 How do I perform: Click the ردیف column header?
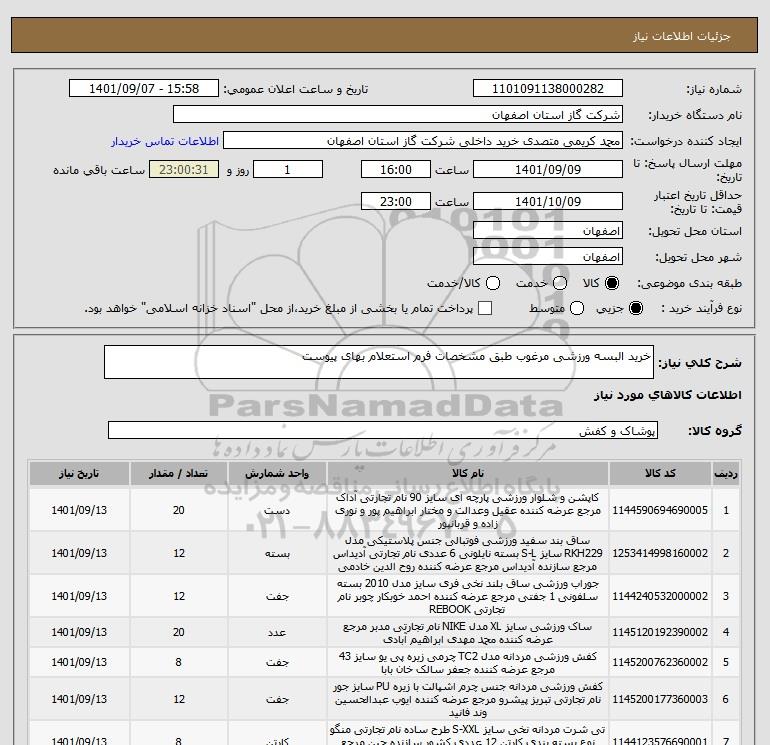(x=726, y=473)
